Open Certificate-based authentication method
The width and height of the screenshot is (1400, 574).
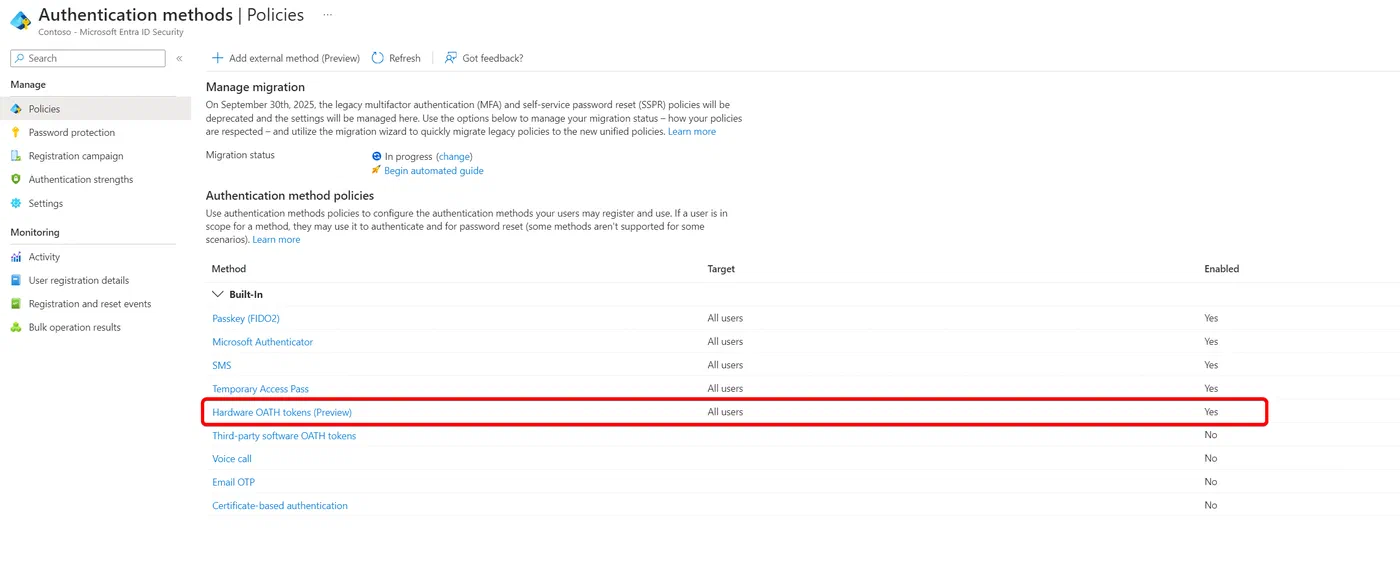coord(280,506)
